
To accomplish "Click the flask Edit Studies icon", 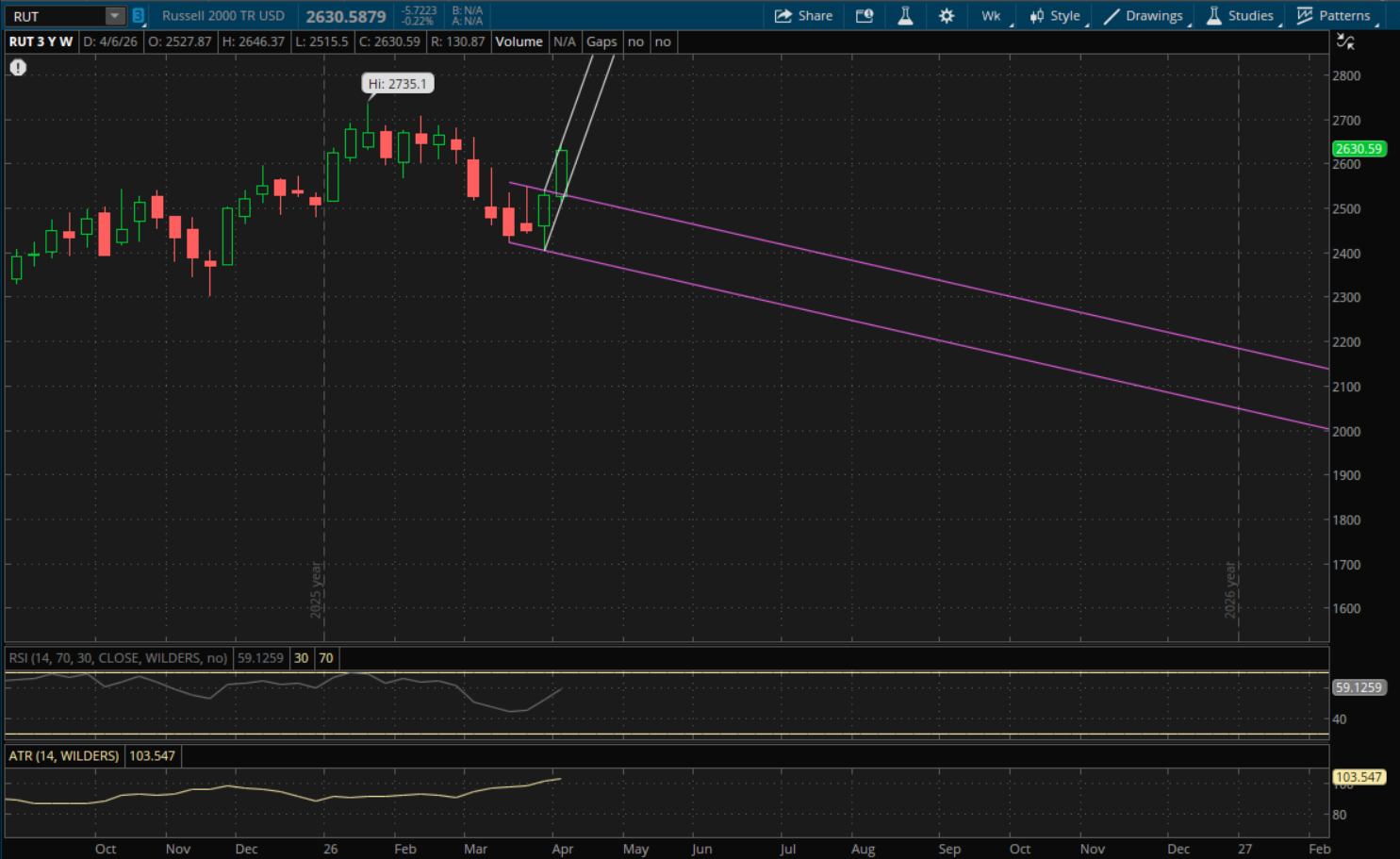I will pyautogui.click(x=905, y=16).
